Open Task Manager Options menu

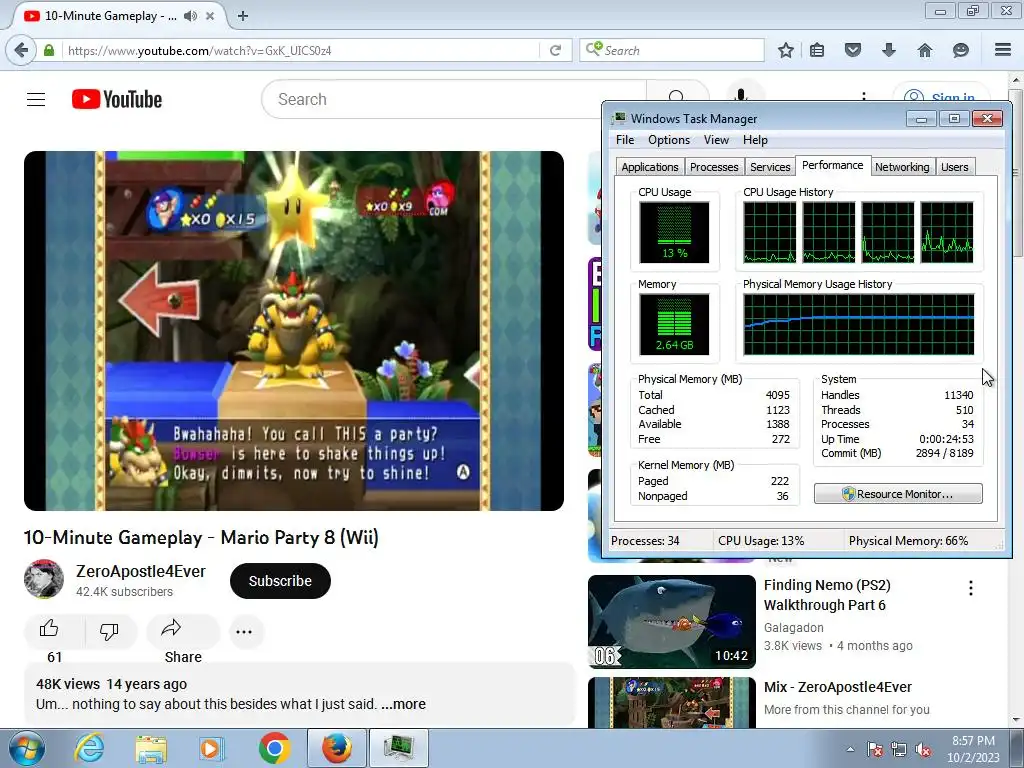(669, 140)
